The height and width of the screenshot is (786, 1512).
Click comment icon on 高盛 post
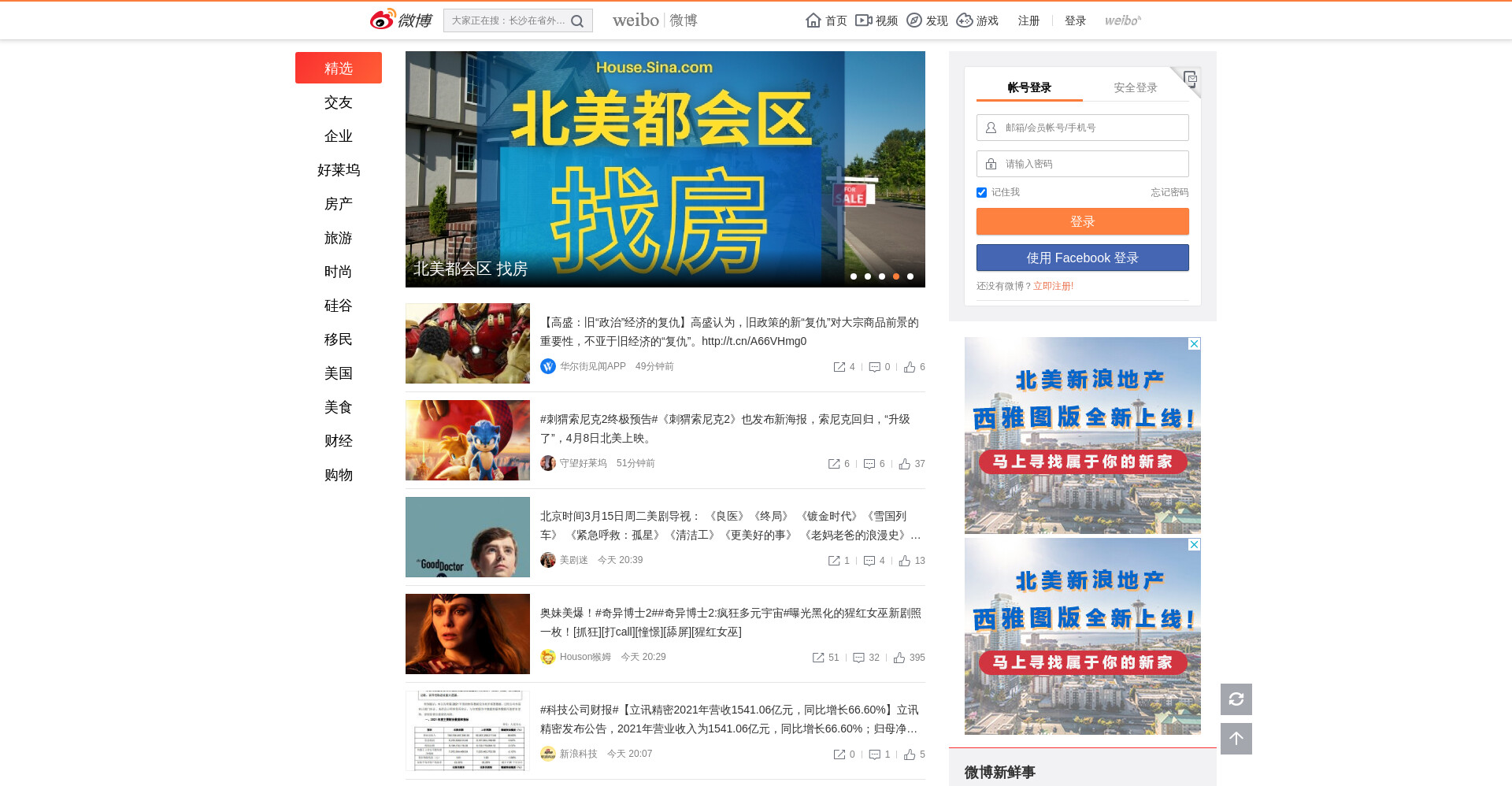tap(874, 367)
